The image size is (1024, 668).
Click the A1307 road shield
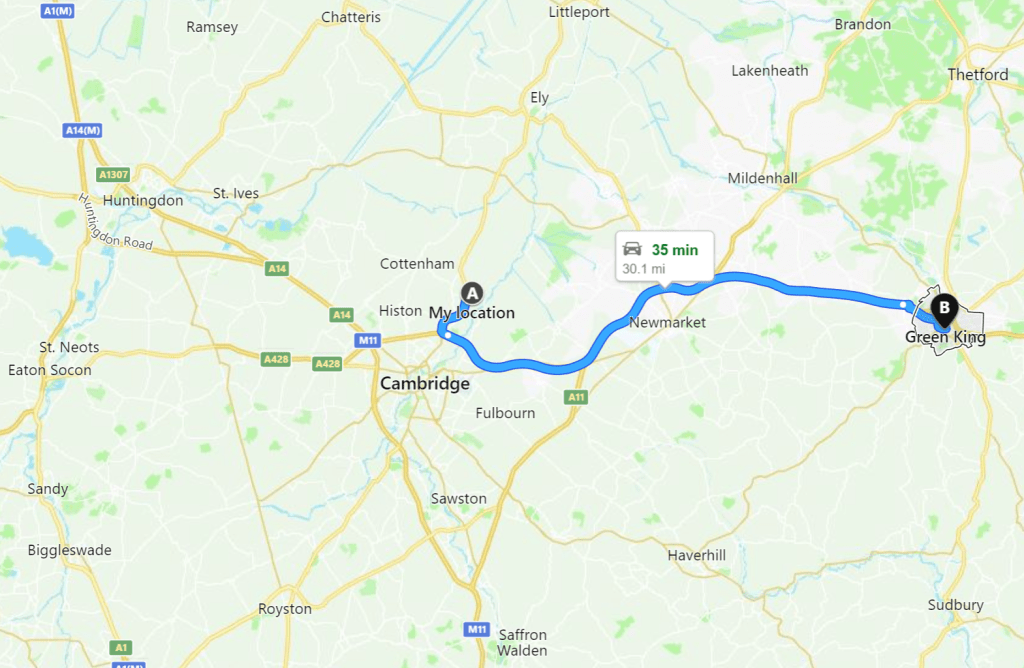(114, 174)
